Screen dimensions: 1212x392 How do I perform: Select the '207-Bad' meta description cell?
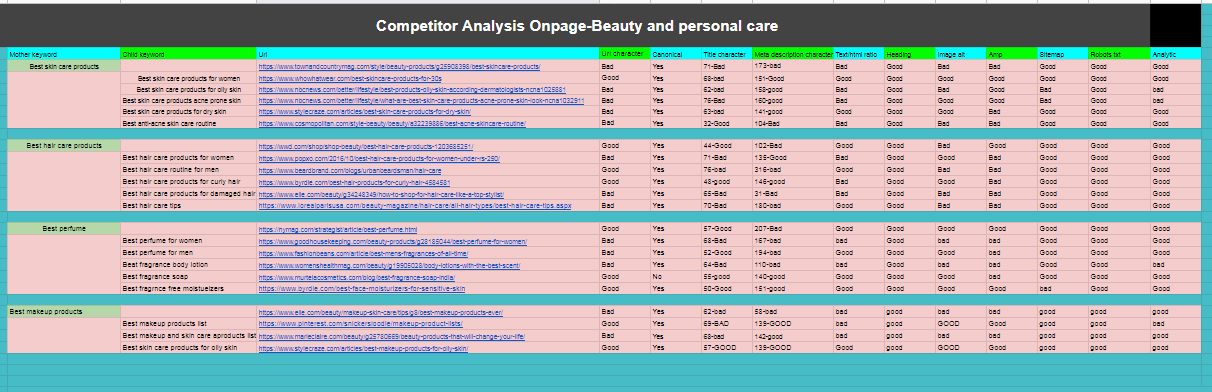point(793,230)
